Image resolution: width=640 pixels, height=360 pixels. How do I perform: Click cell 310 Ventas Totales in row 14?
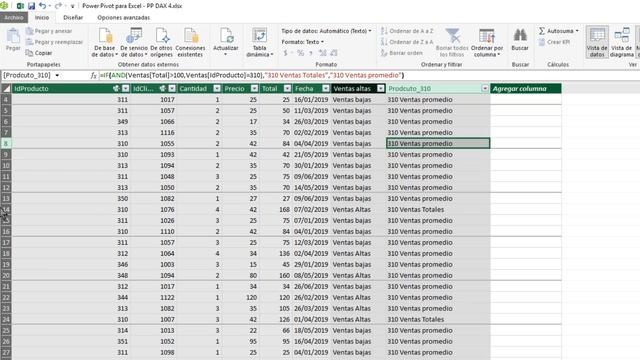click(x=438, y=209)
